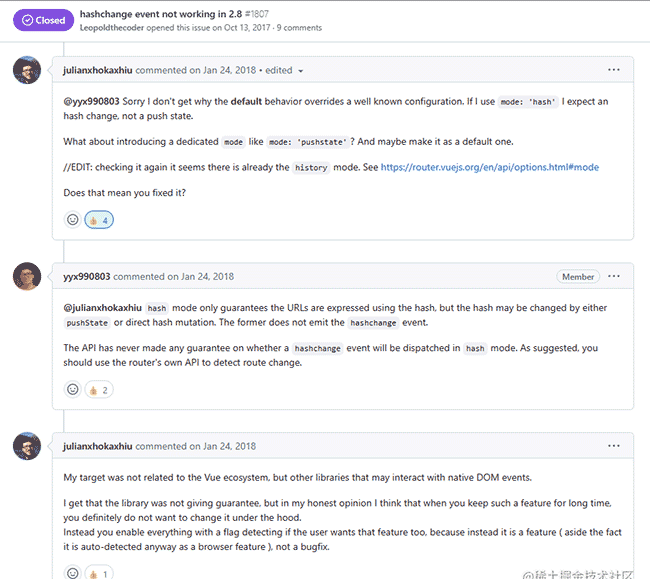This screenshot has width=650, height=579.
Task: Toggle thumbs up reaction showing 2
Action: [99, 390]
